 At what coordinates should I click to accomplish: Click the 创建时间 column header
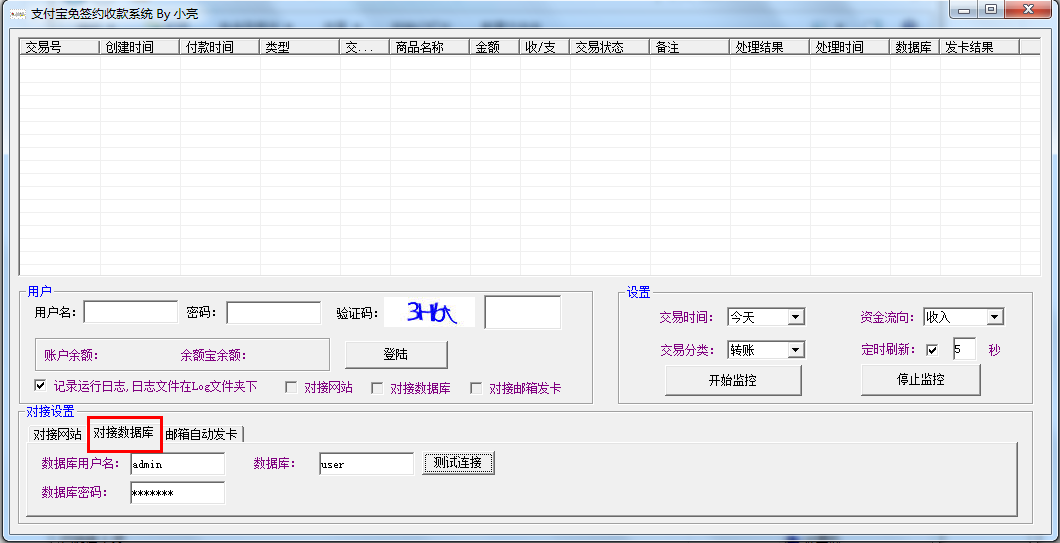click(x=140, y=47)
